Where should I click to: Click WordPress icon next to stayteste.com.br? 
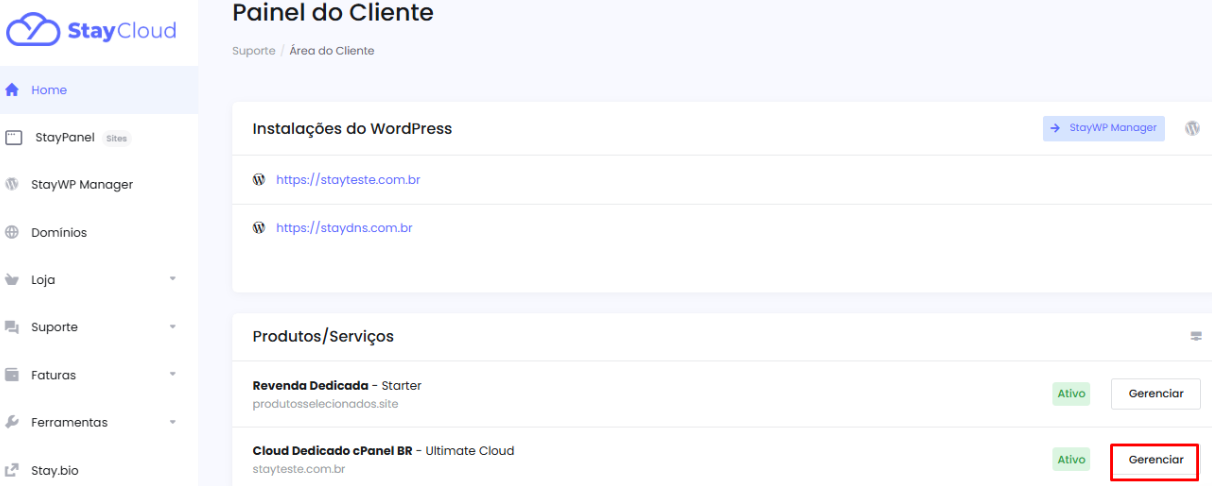pyautogui.click(x=259, y=180)
